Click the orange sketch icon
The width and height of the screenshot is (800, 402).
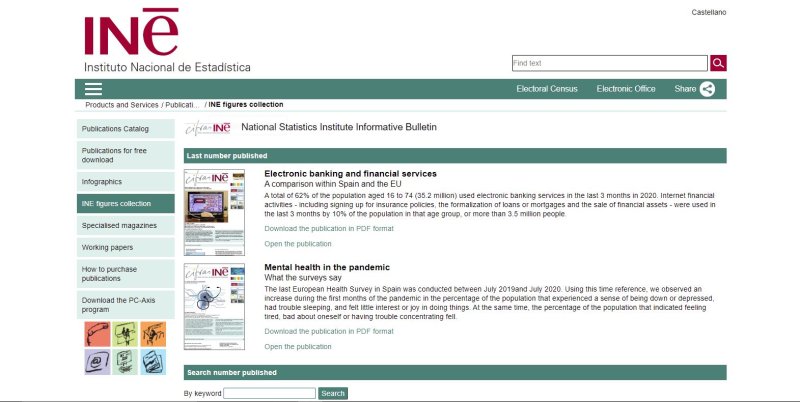point(153,333)
